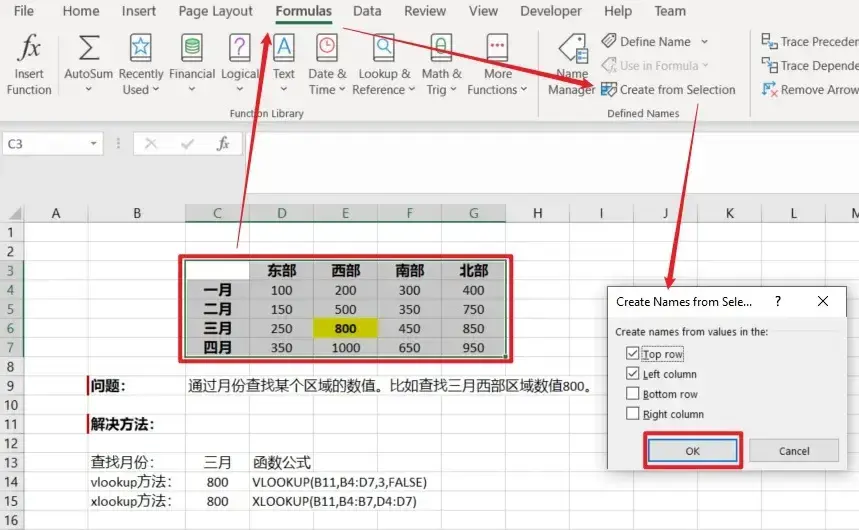Image resolution: width=859 pixels, height=530 pixels.
Task: Check the Right column checkbox
Action: [633, 414]
